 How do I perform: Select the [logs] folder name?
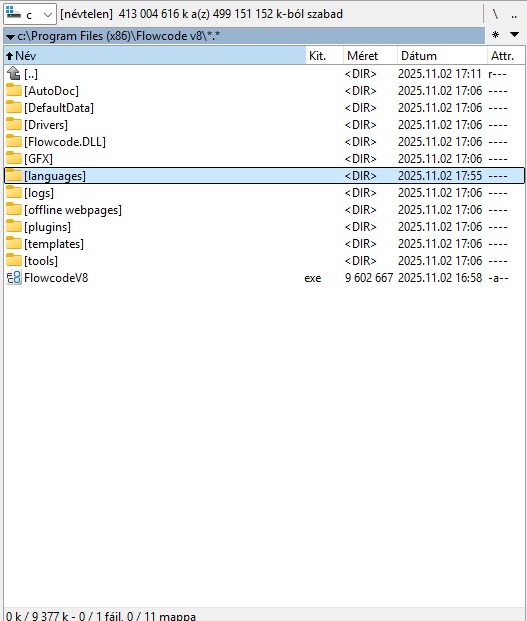tap(39, 193)
